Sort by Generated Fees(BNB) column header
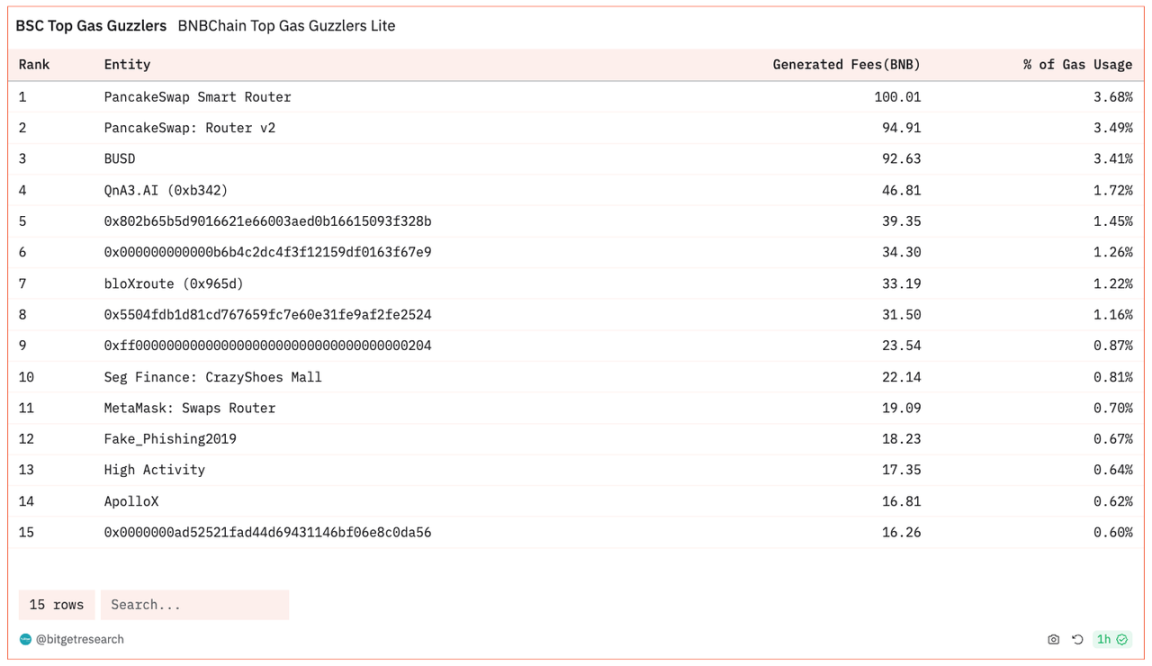The width and height of the screenshot is (1152, 666). point(846,65)
